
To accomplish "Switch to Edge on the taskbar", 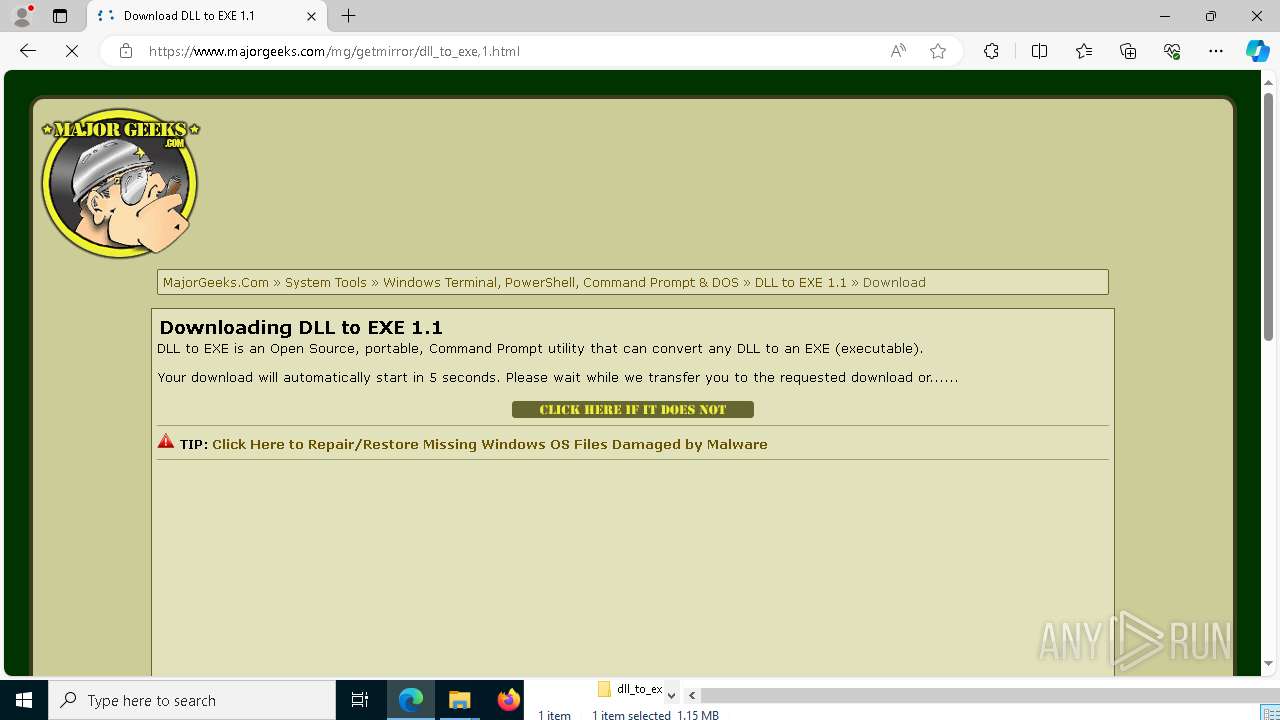I will coord(411,700).
